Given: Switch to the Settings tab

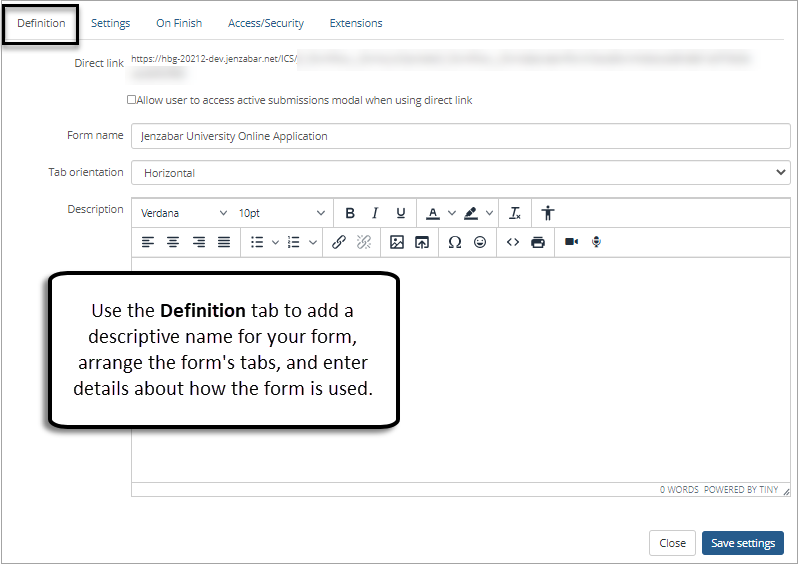Looking at the screenshot, I should [110, 23].
